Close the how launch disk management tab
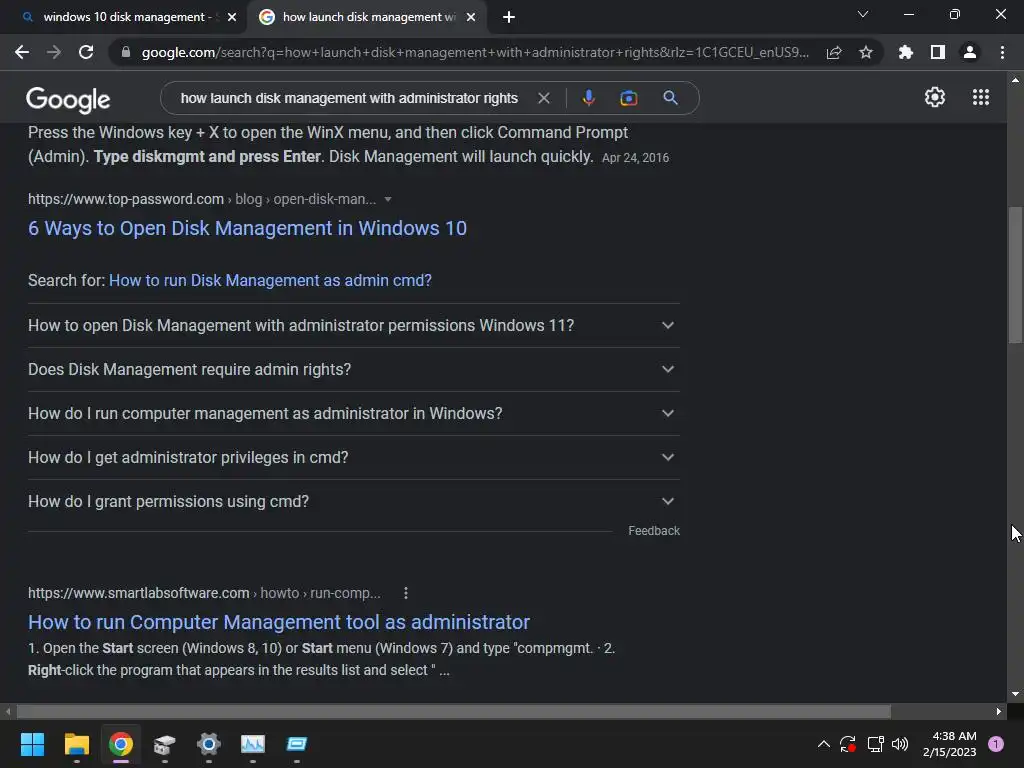Image resolution: width=1024 pixels, height=768 pixels. [x=471, y=17]
